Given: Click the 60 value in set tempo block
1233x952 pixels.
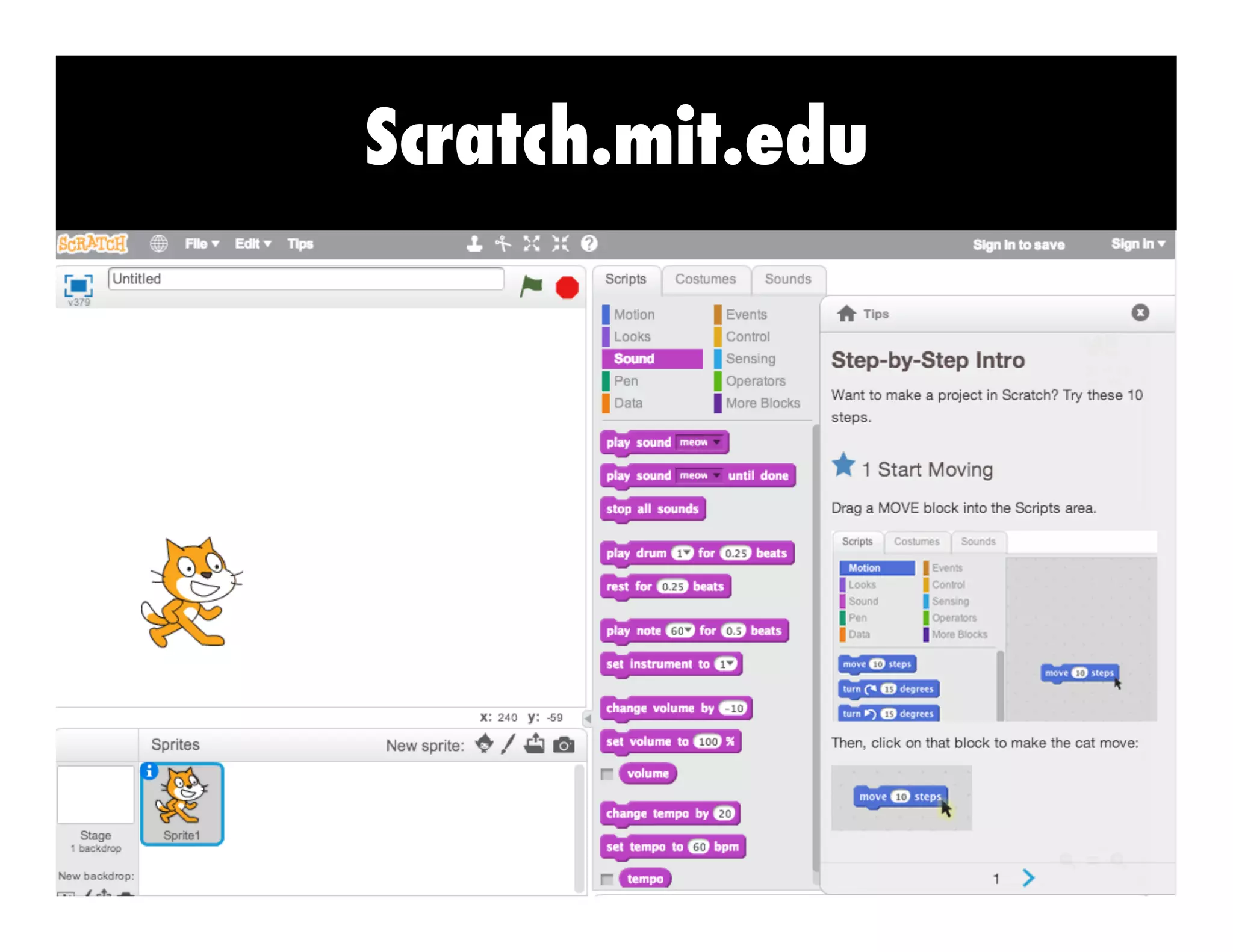Looking at the screenshot, I should (698, 847).
